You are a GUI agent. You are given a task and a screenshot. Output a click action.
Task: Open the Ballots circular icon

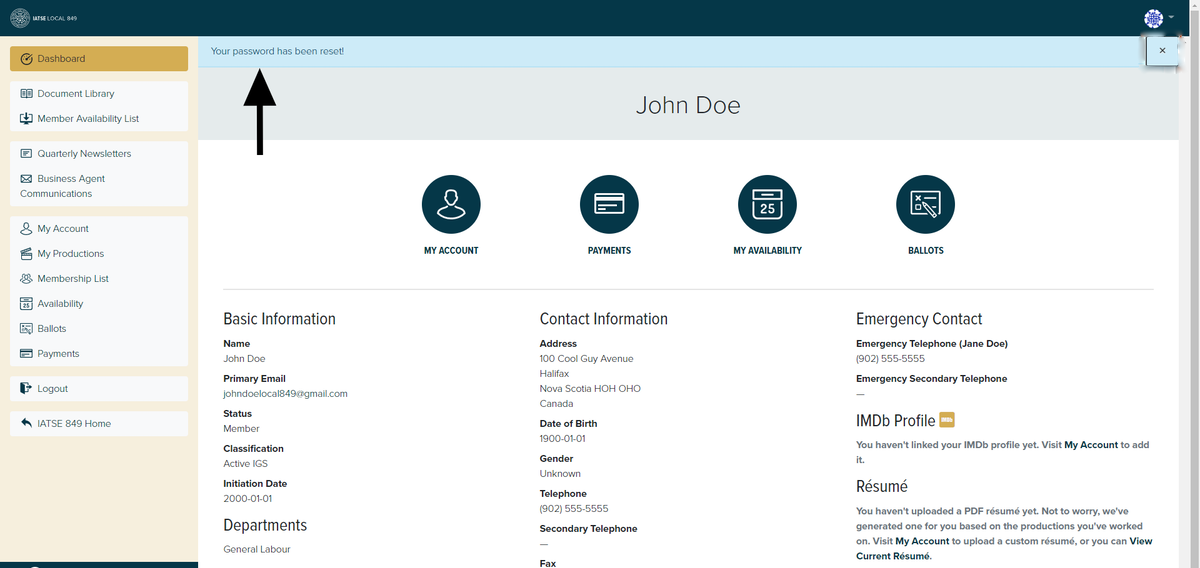925,204
